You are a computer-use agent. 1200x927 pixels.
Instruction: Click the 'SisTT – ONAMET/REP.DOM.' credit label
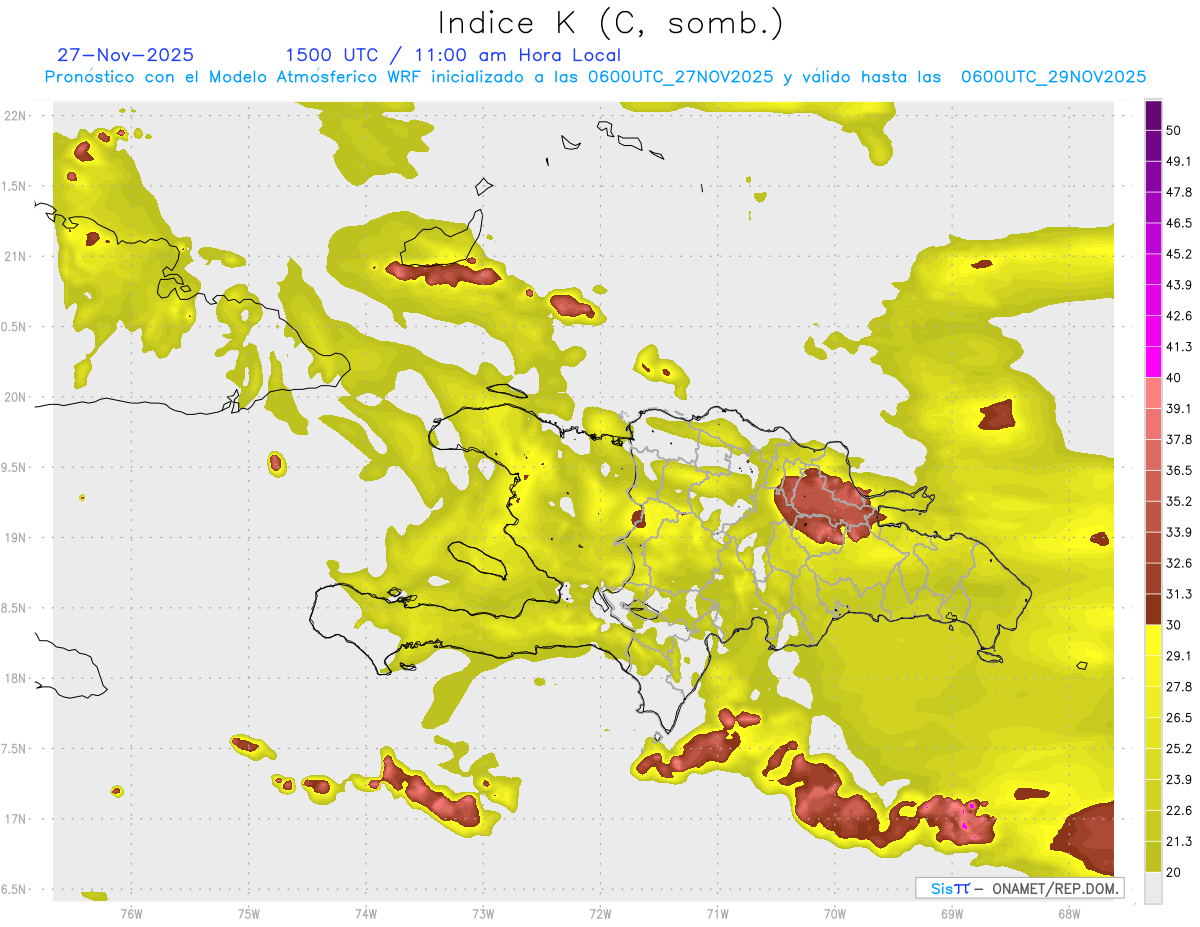coord(1020,888)
